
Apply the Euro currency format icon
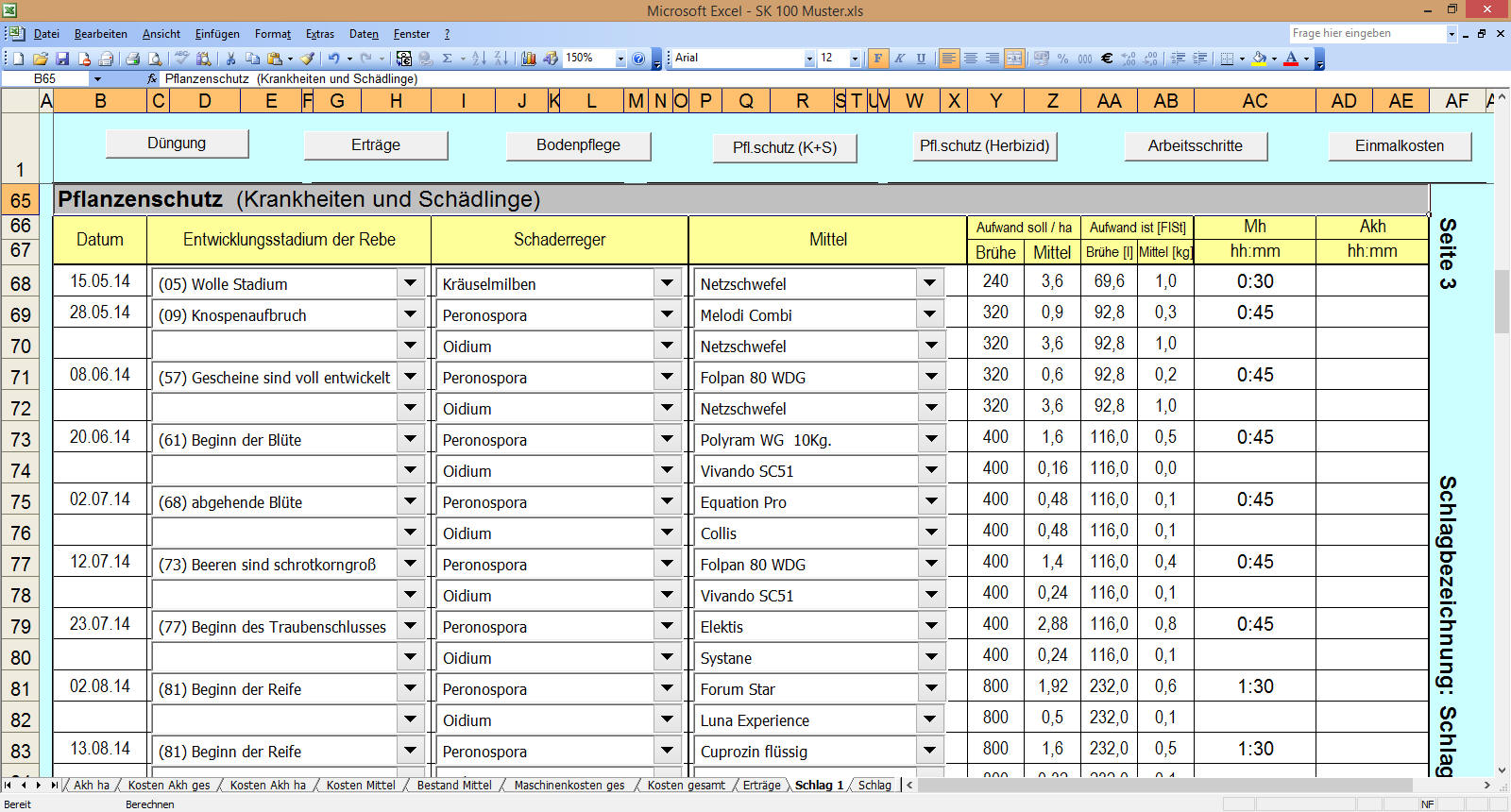(x=1107, y=59)
